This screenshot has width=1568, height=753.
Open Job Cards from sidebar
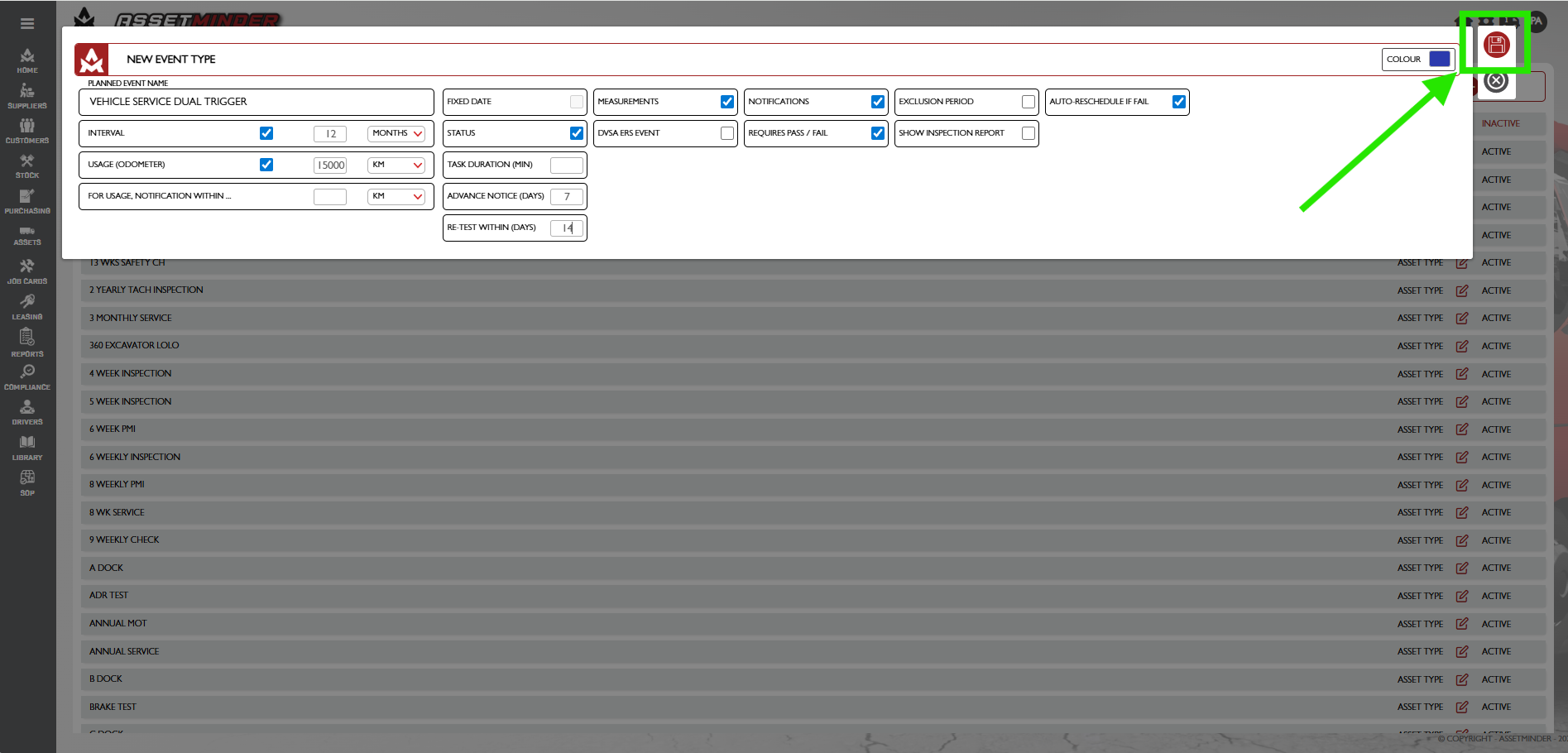coord(27,271)
